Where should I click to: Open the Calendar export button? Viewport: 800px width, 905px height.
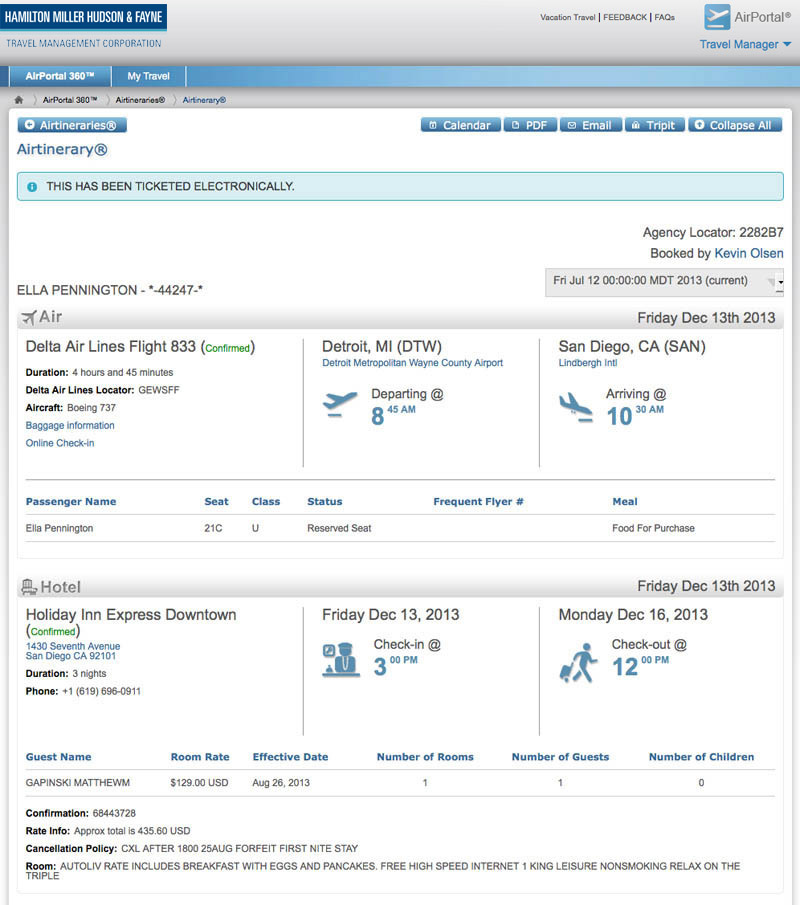461,125
